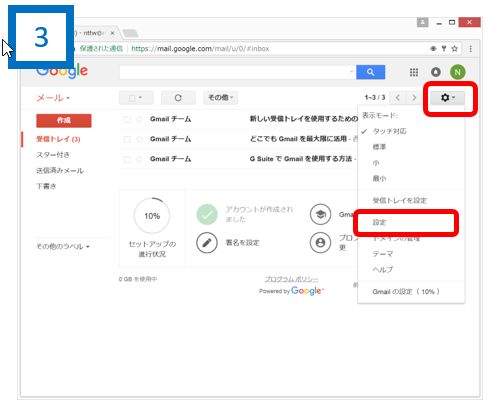Click the profile picture change icon

pyautogui.click(x=320, y=242)
